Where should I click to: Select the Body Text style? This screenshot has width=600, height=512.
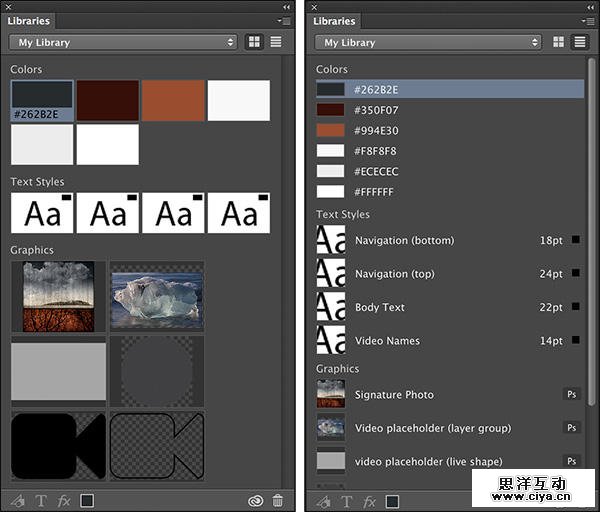[x=380, y=307]
